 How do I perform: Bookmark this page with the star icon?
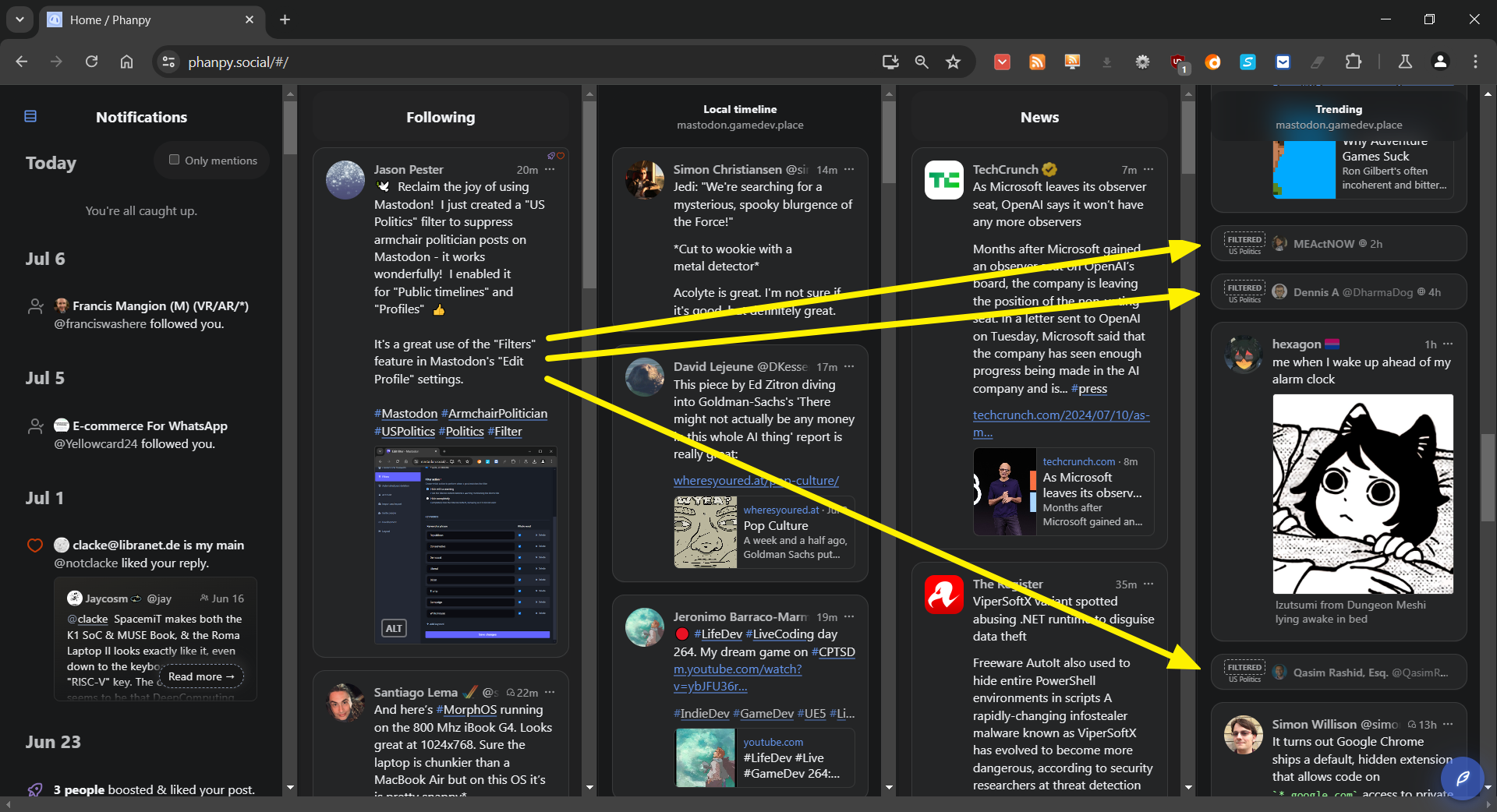[x=953, y=62]
